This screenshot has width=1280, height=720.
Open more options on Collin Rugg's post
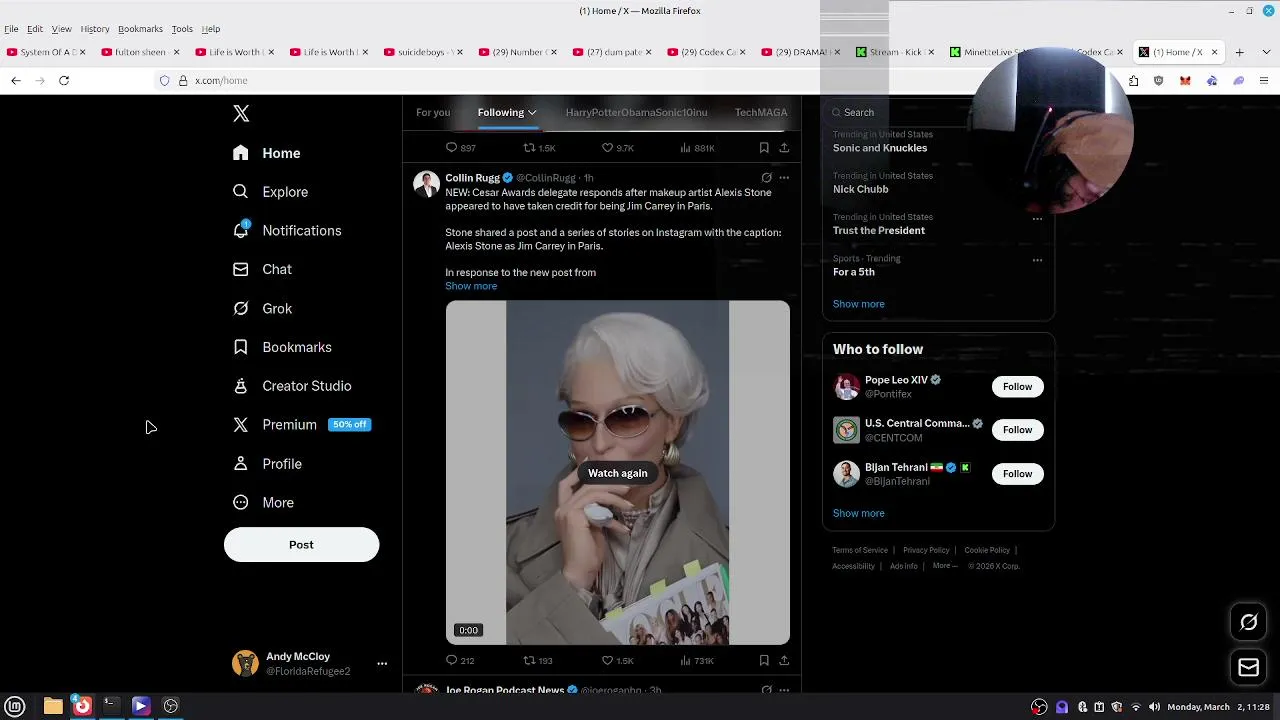(x=784, y=178)
